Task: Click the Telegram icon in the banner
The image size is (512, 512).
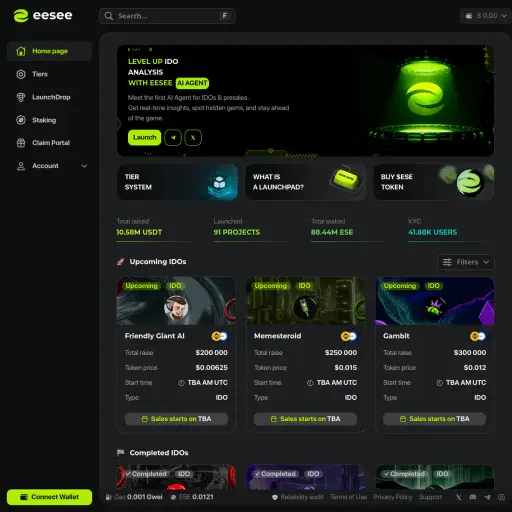Action: pyautogui.click(x=173, y=138)
